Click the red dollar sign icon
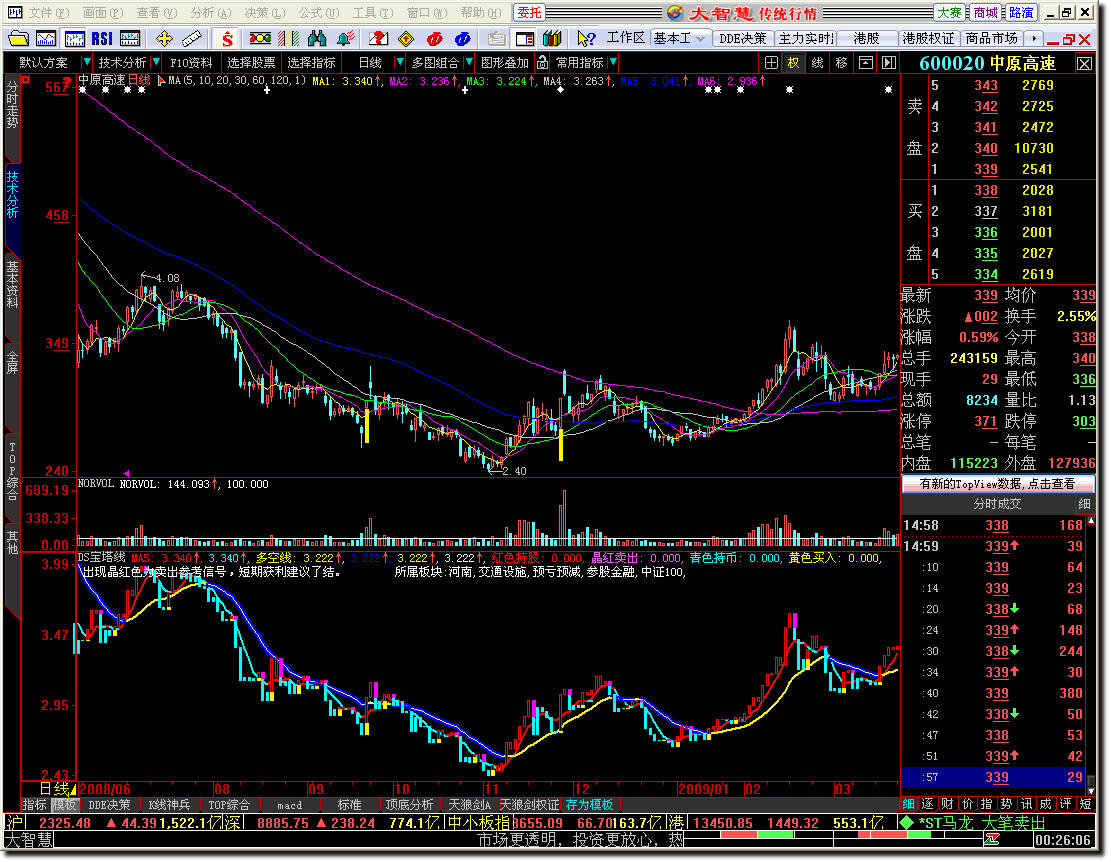The image size is (1111, 862). point(227,38)
